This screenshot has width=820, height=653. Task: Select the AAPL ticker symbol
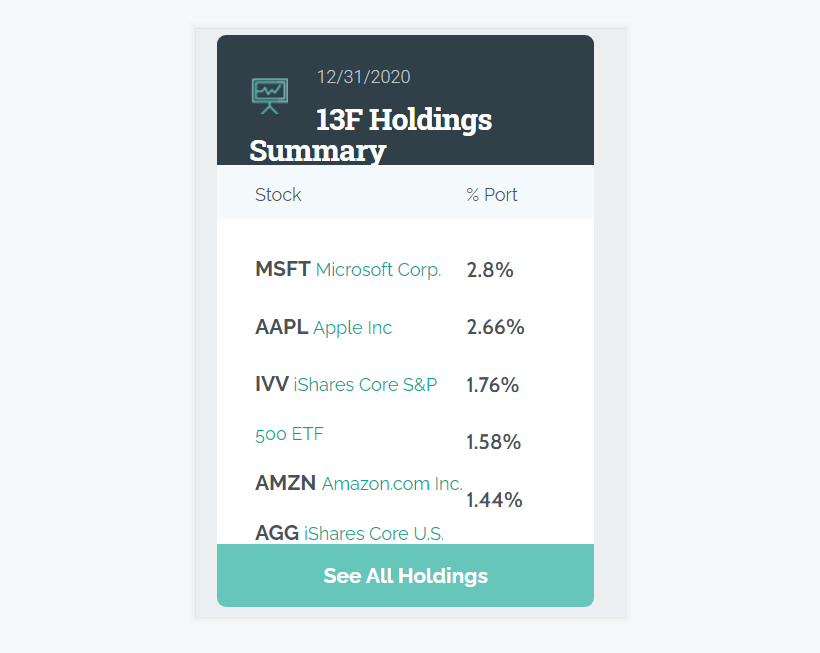[281, 328]
